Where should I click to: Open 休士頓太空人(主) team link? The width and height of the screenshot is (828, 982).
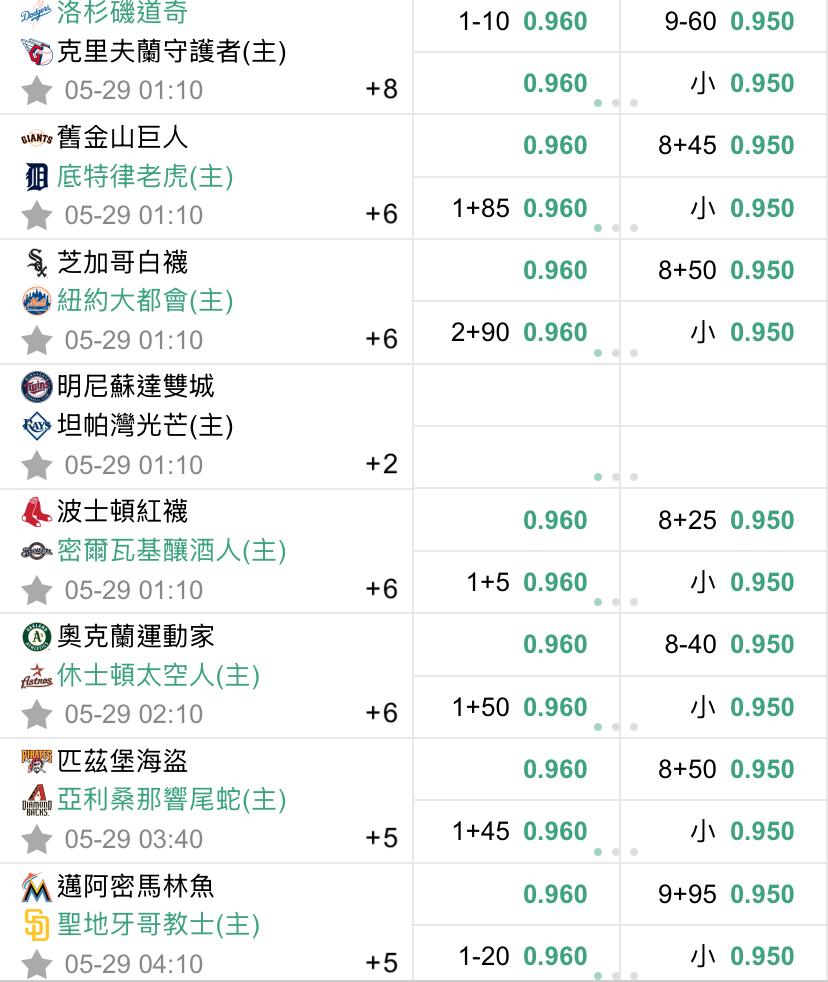(158, 676)
